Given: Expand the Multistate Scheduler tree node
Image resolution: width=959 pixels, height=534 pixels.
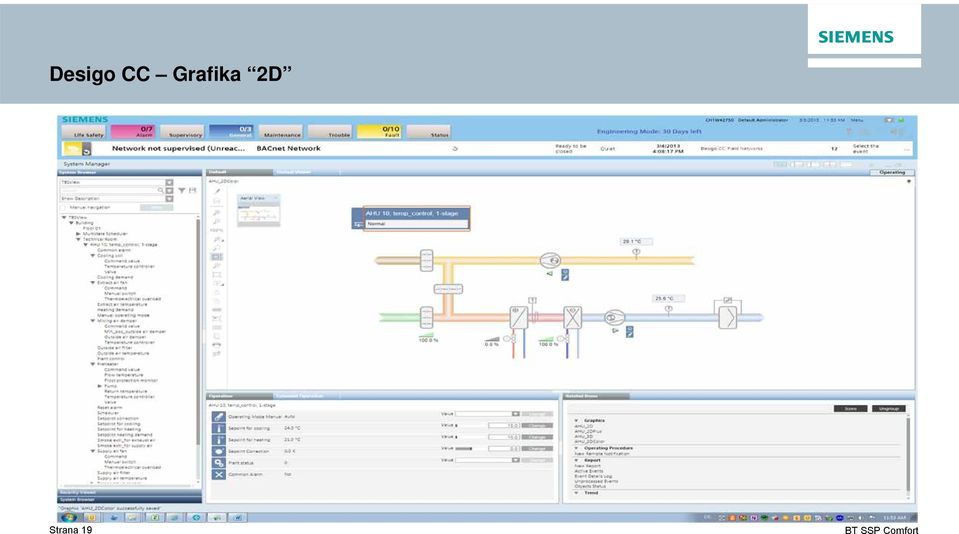Looking at the screenshot, I should pos(78,234).
